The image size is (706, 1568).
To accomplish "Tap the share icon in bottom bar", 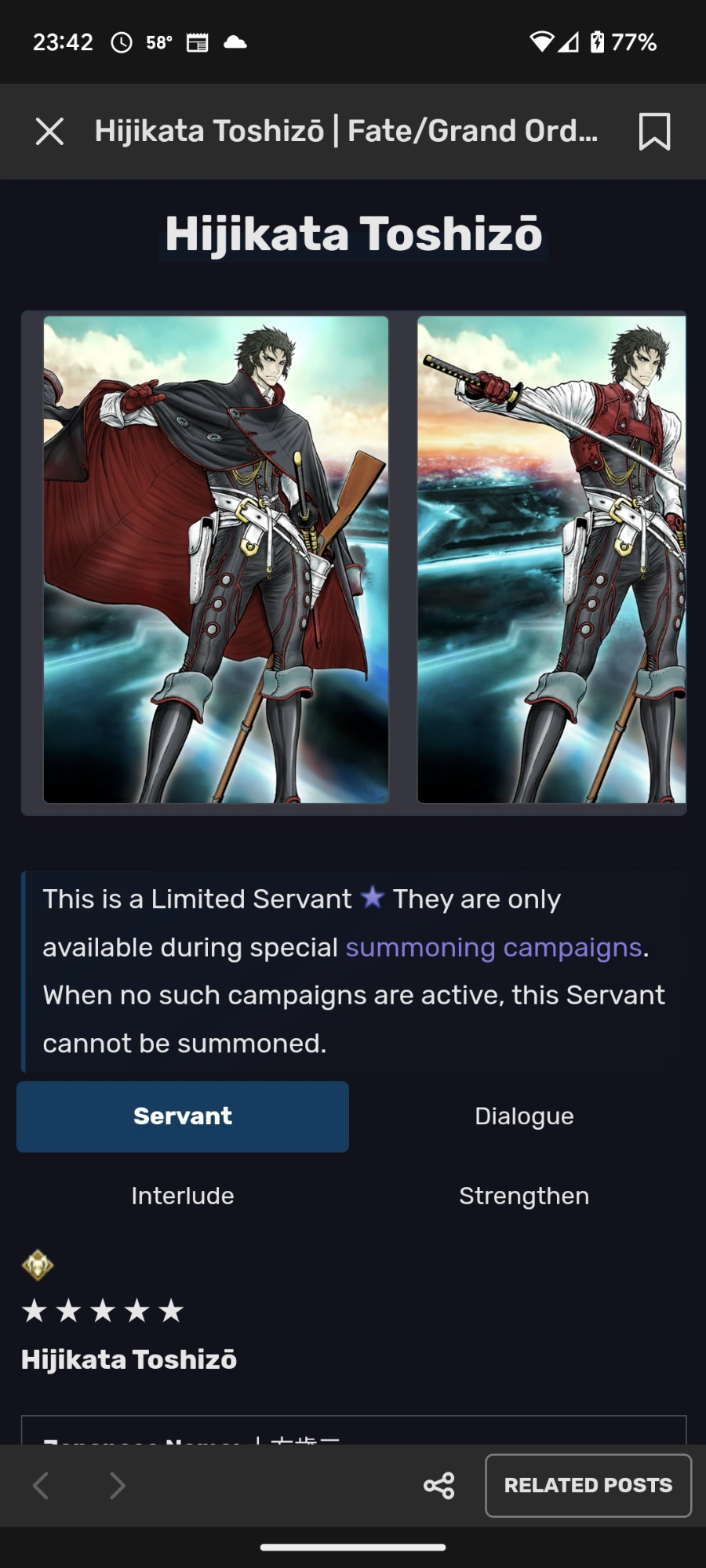I will pos(439,1485).
